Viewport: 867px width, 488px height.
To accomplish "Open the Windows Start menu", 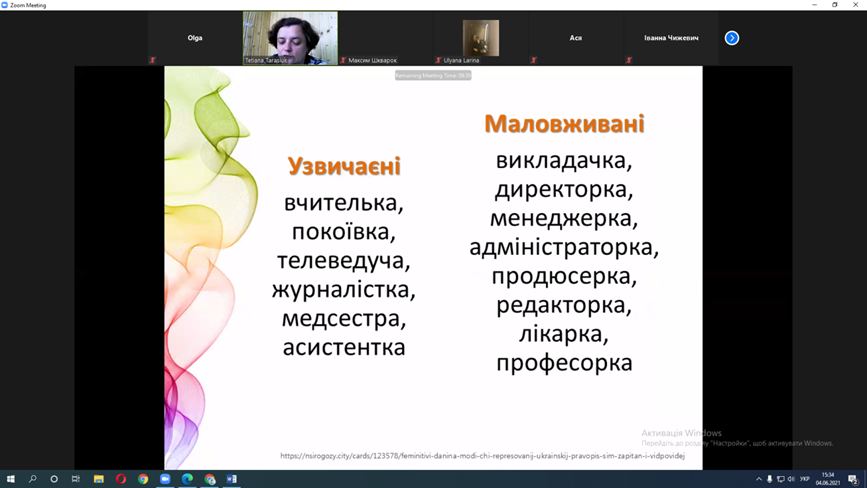I will (x=9, y=479).
